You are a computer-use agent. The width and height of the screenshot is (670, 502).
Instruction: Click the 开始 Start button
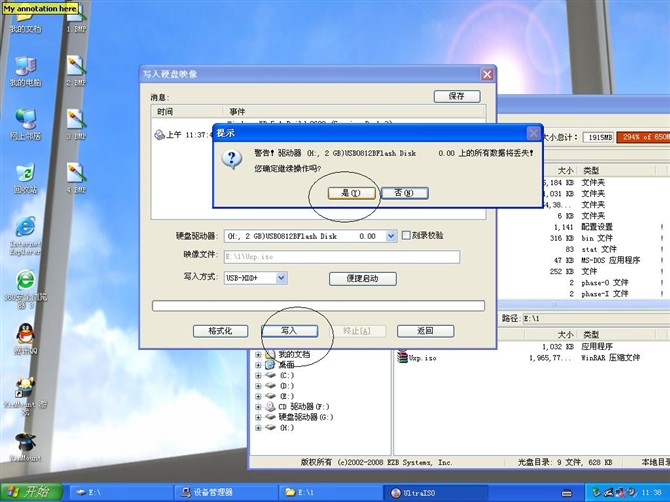[30, 492]
